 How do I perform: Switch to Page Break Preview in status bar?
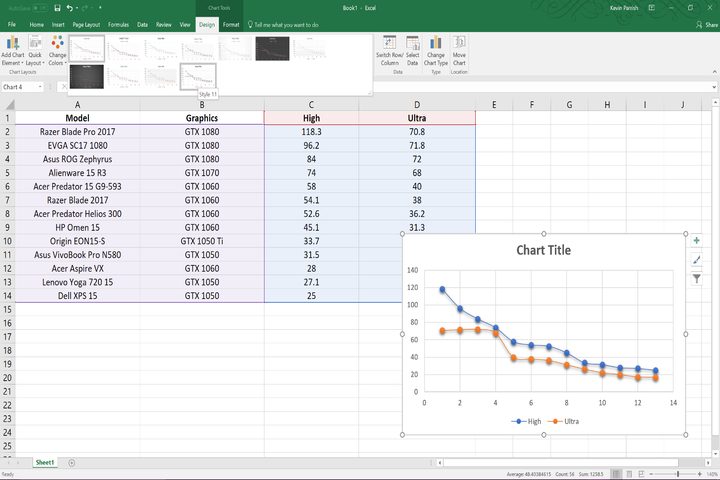(641, 474)
